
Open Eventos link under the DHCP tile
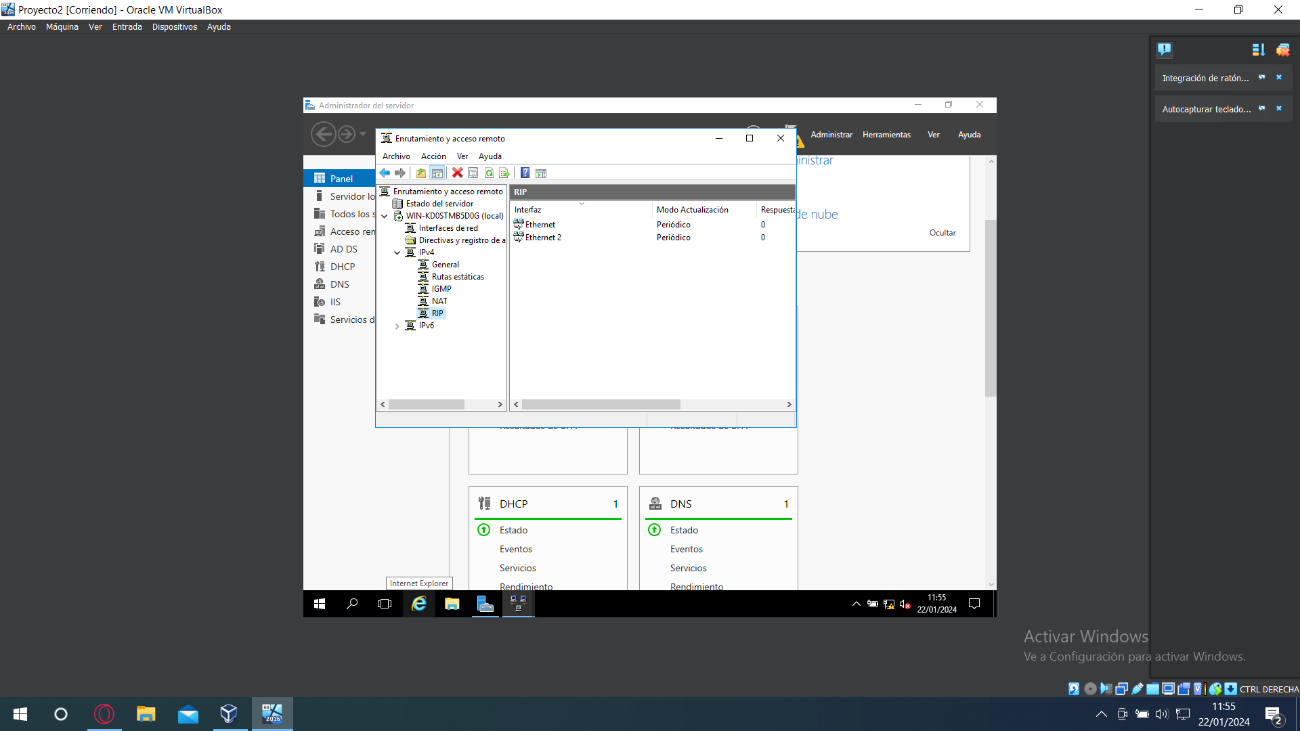[x=516, y=549]
